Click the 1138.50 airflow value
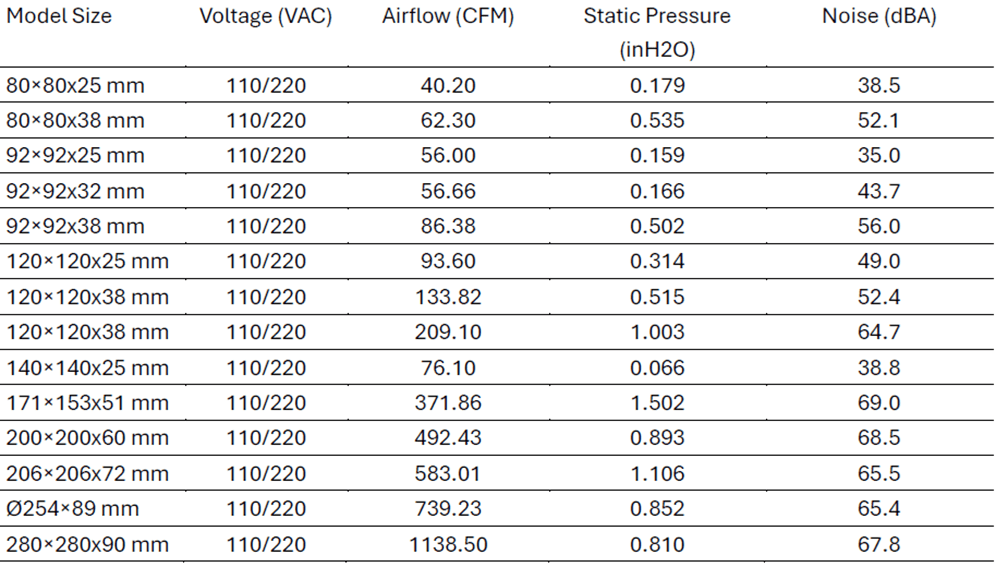 pos(448,545)
